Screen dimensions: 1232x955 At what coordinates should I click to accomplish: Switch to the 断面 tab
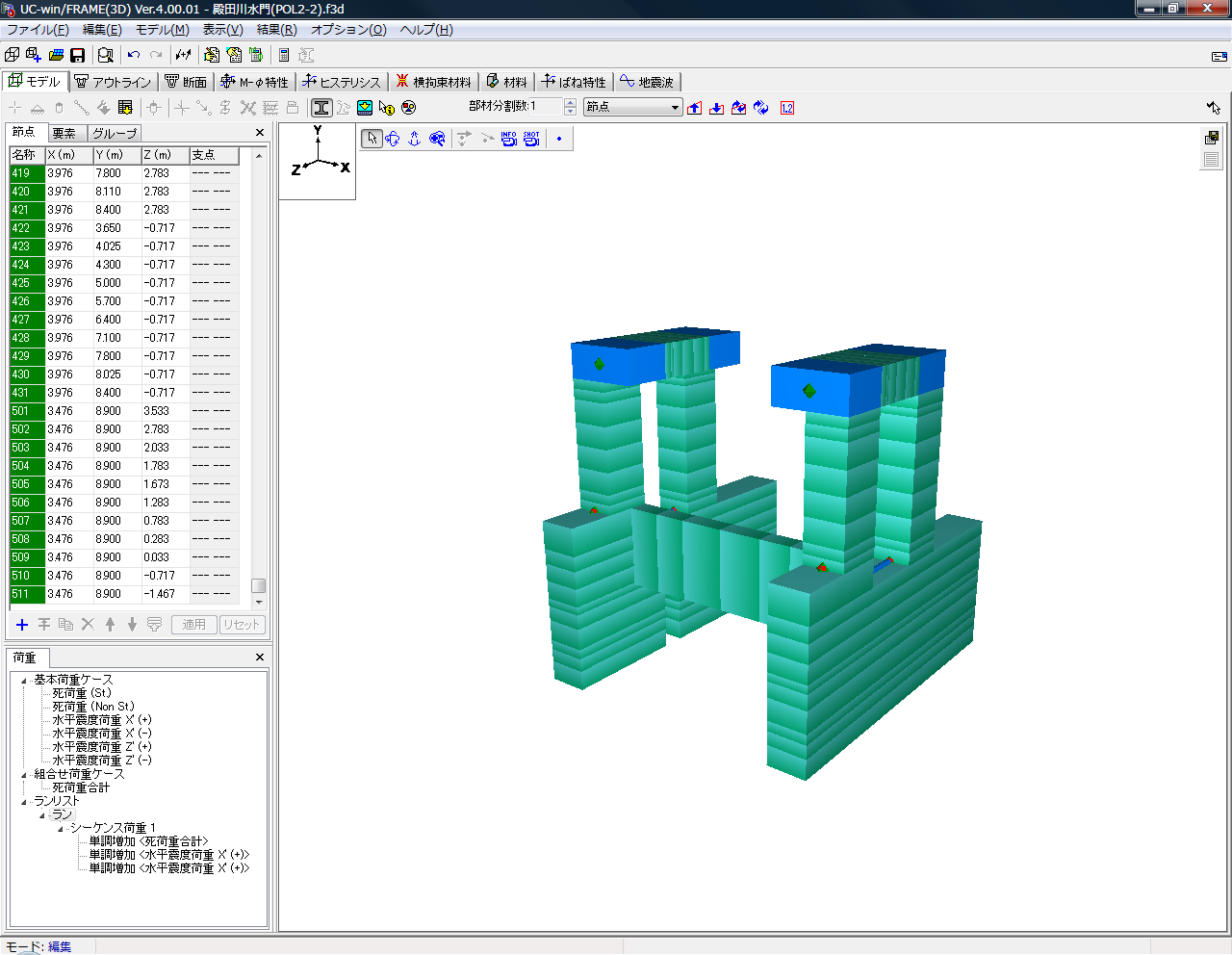186,82
